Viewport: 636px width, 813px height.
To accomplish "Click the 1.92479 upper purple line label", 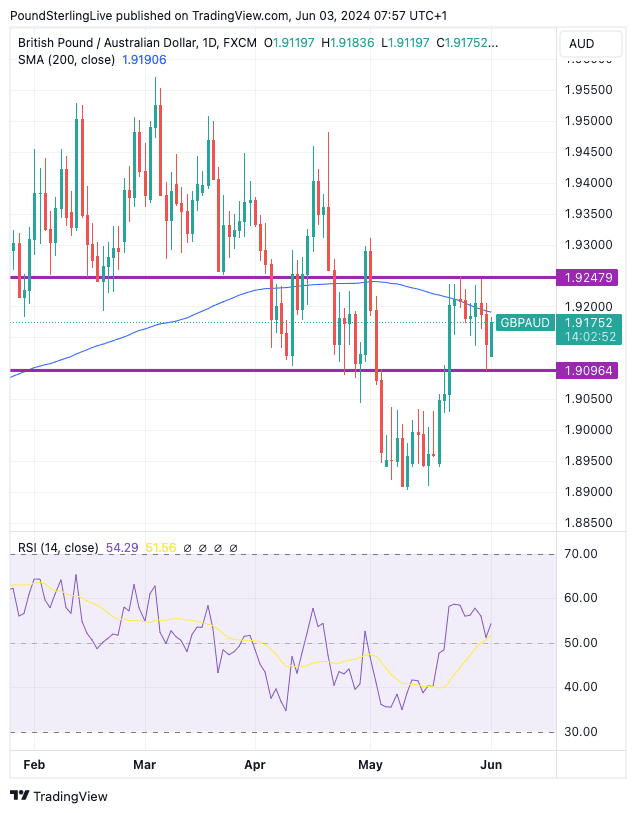I will click(x=589, y=277).
